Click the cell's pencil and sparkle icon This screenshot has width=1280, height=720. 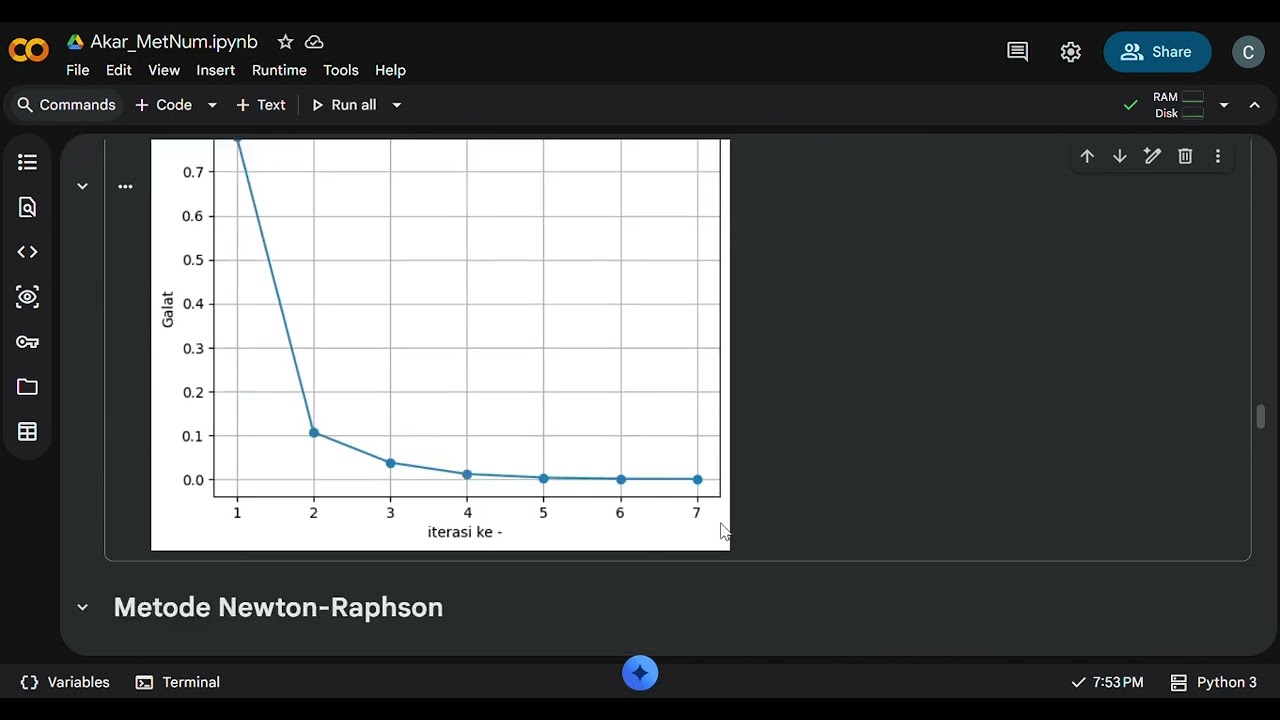1152,156
